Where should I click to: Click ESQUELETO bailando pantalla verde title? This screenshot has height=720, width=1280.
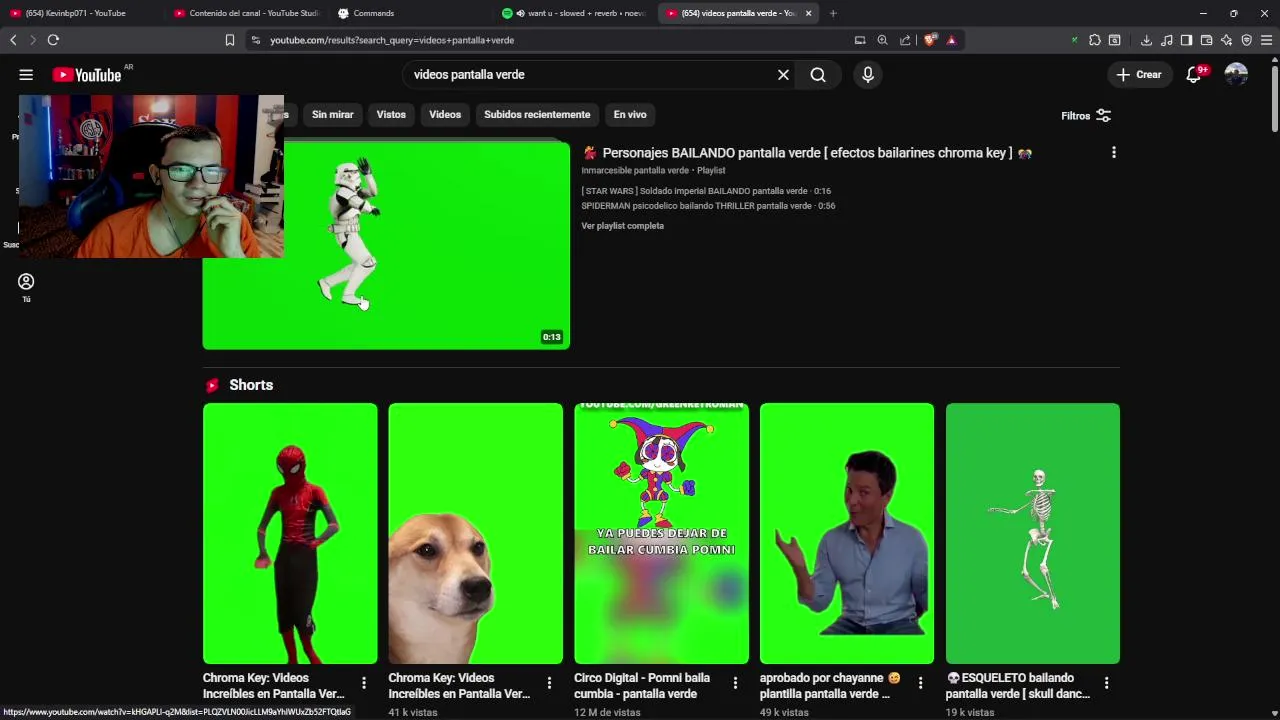click(x=1018, y=686)
